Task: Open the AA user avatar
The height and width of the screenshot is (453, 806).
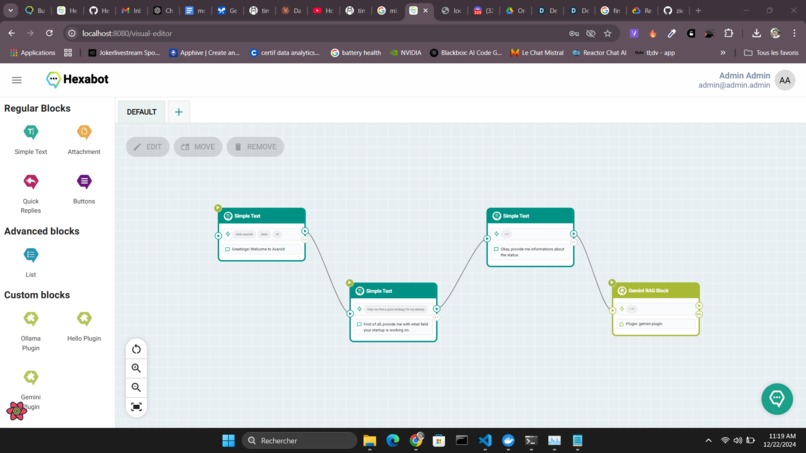Action: (x=785, y=80)
